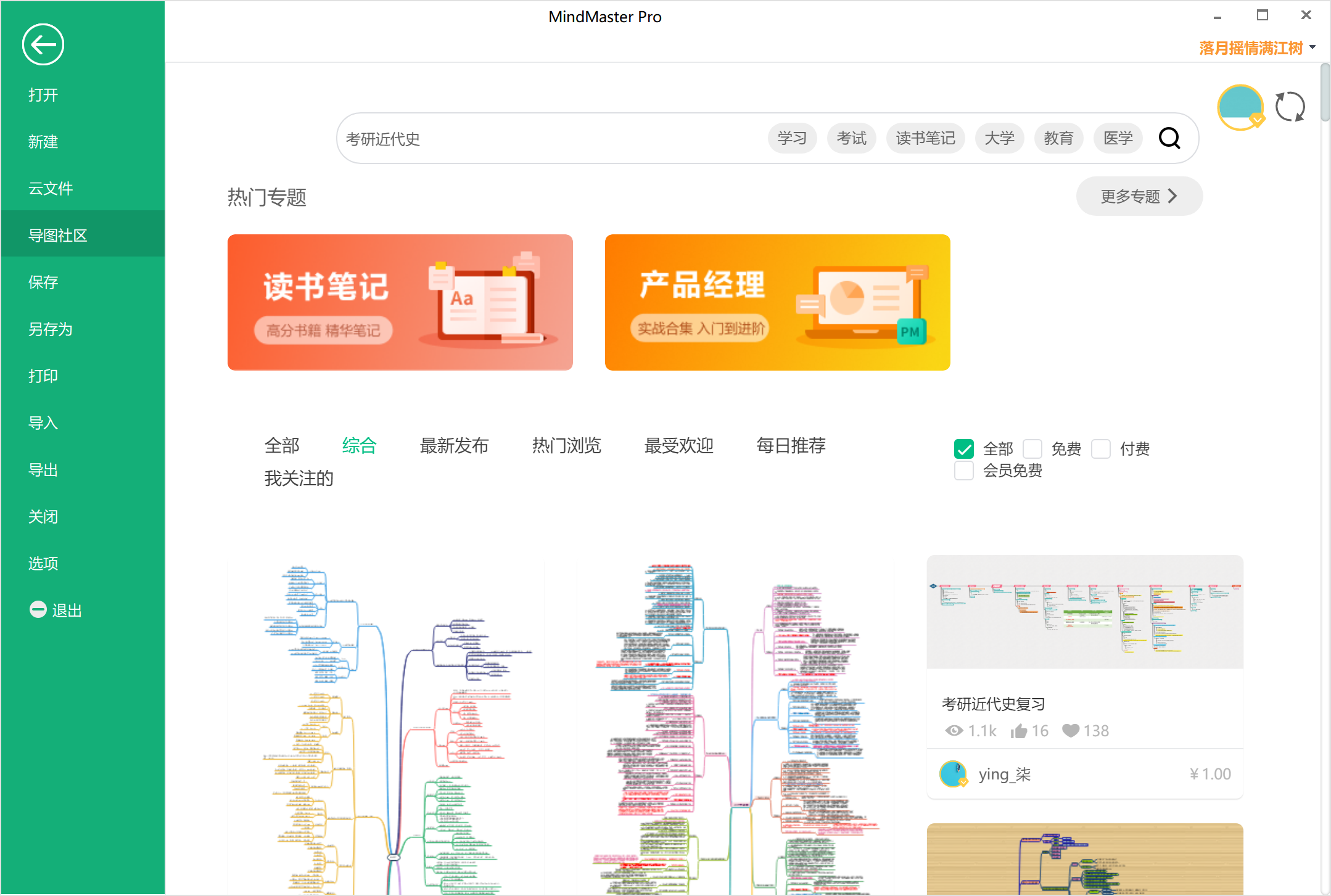Click the views eye icon on 考研近代史复习
Viewport: 1331px width, 896px height.
pos(954,731)
